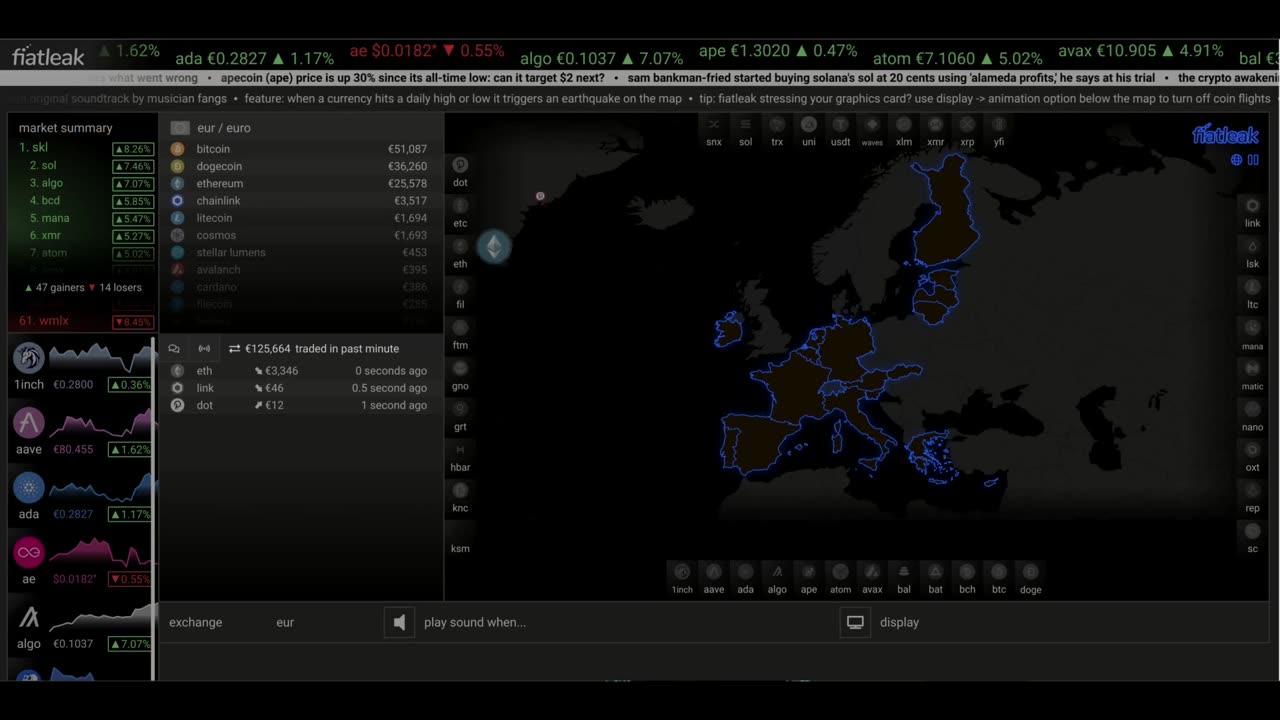The width and height of the screenshot is (1280, 720).
Task: Select the bal icon below the map
Action: pyautogui.click(x=904, y=572)
